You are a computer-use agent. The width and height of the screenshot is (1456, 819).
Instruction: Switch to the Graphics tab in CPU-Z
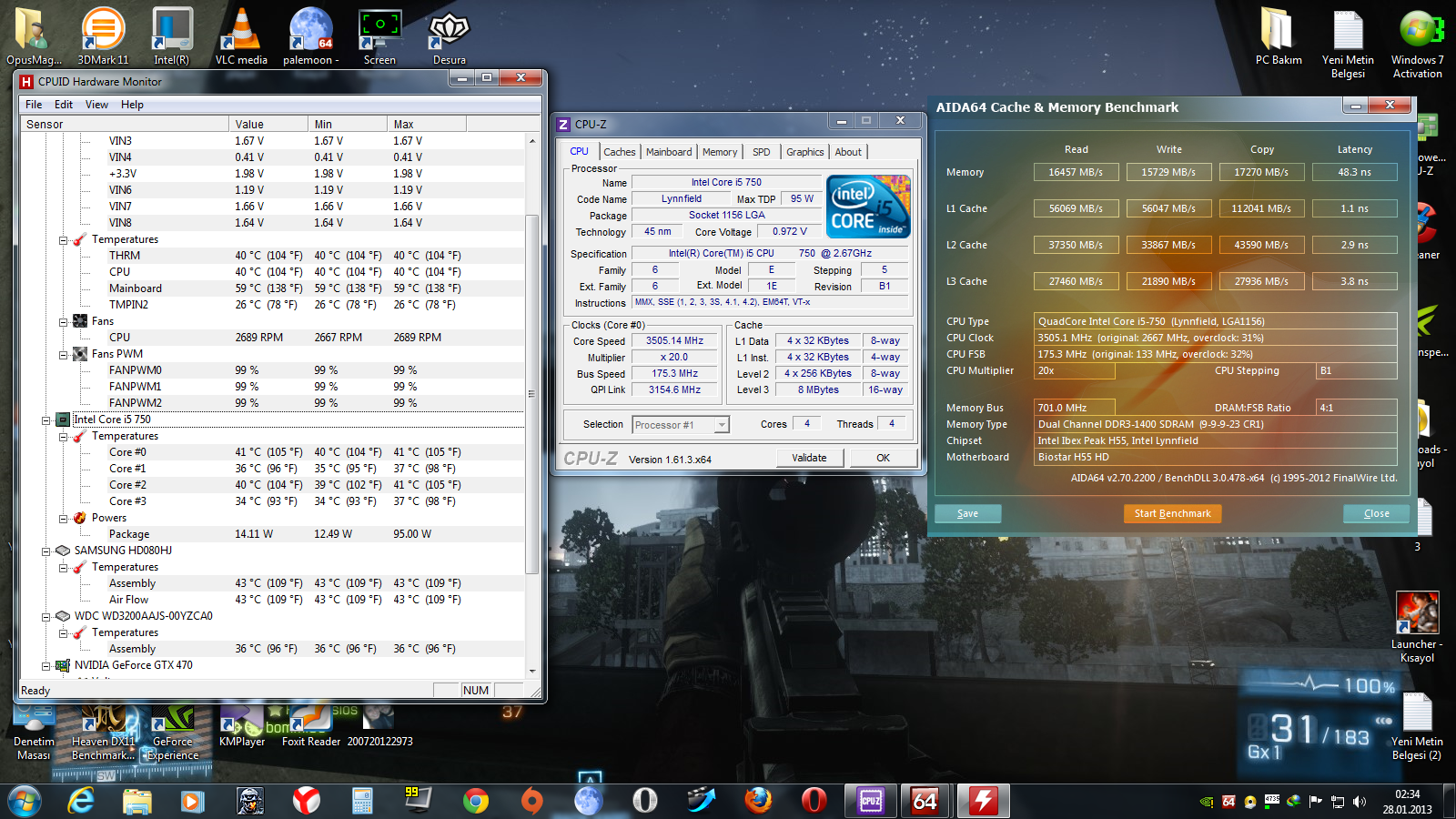(805, 152)
